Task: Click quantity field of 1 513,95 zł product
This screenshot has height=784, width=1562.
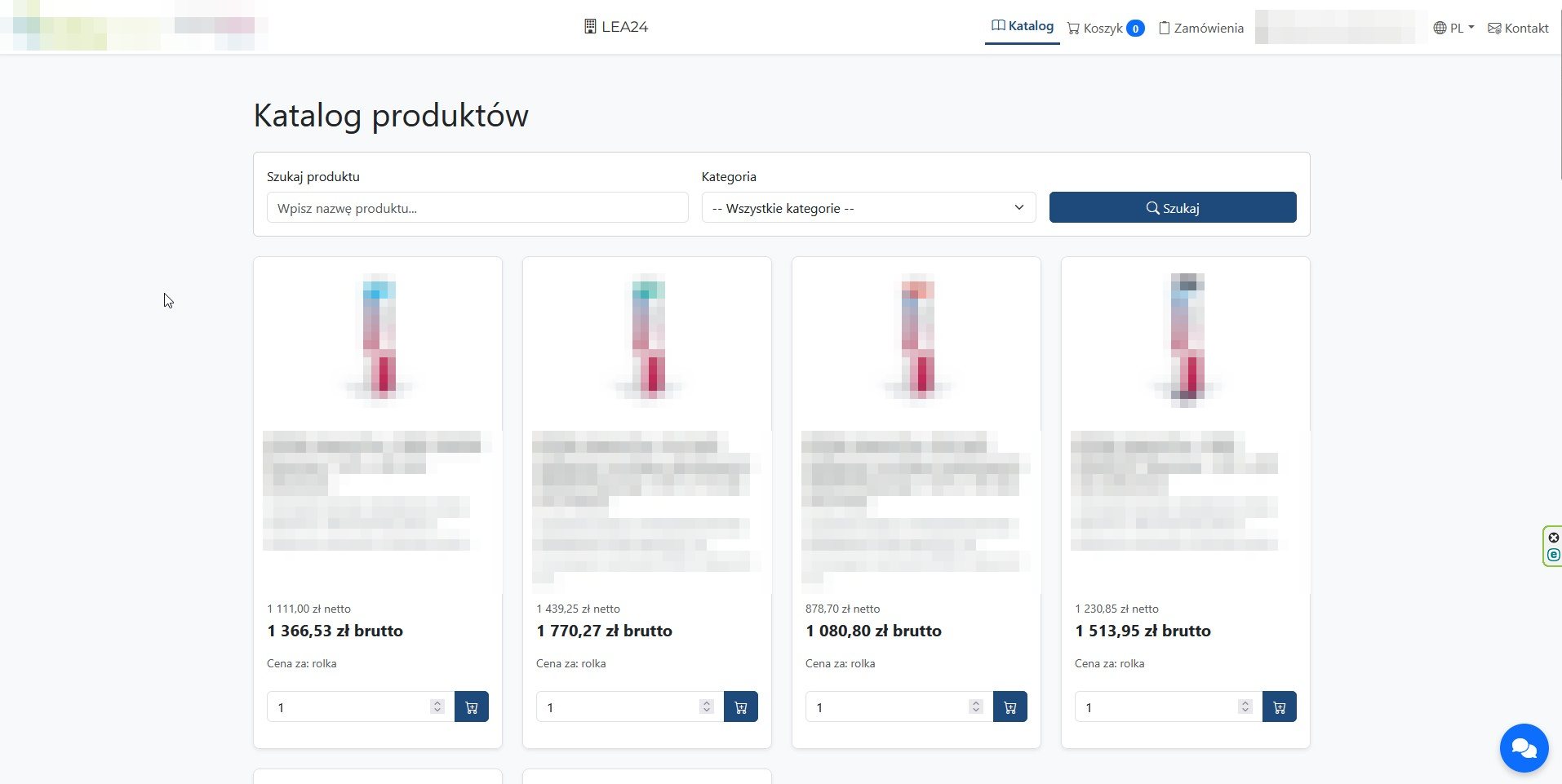Action: coord(1169,706)
